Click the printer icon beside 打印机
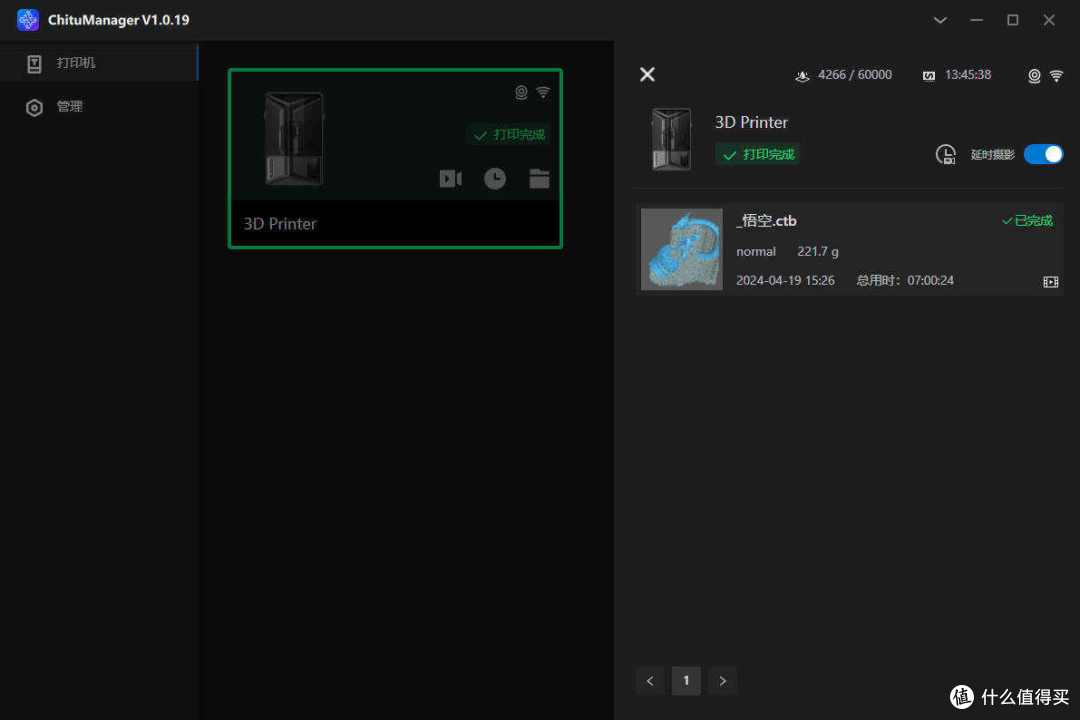 click(34, 63)
